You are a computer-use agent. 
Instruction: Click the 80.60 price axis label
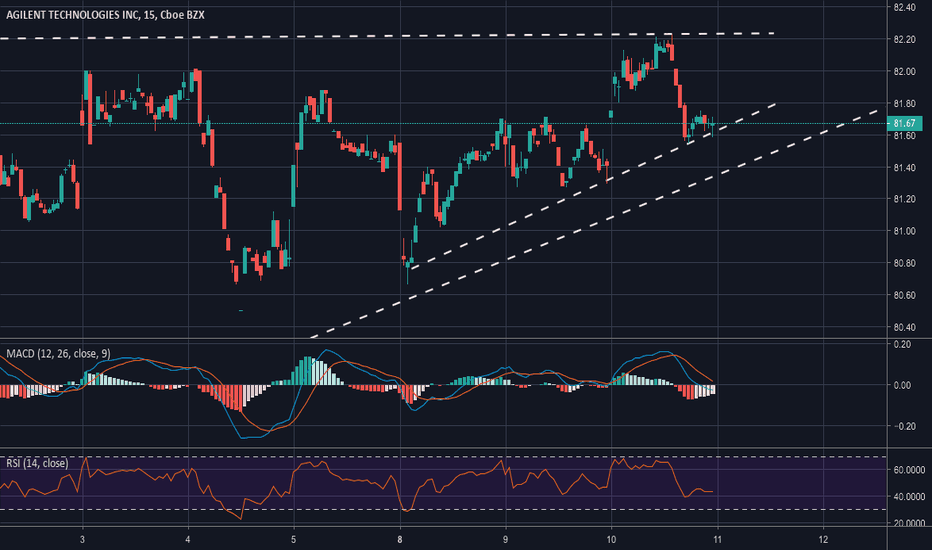coord(904,296)
